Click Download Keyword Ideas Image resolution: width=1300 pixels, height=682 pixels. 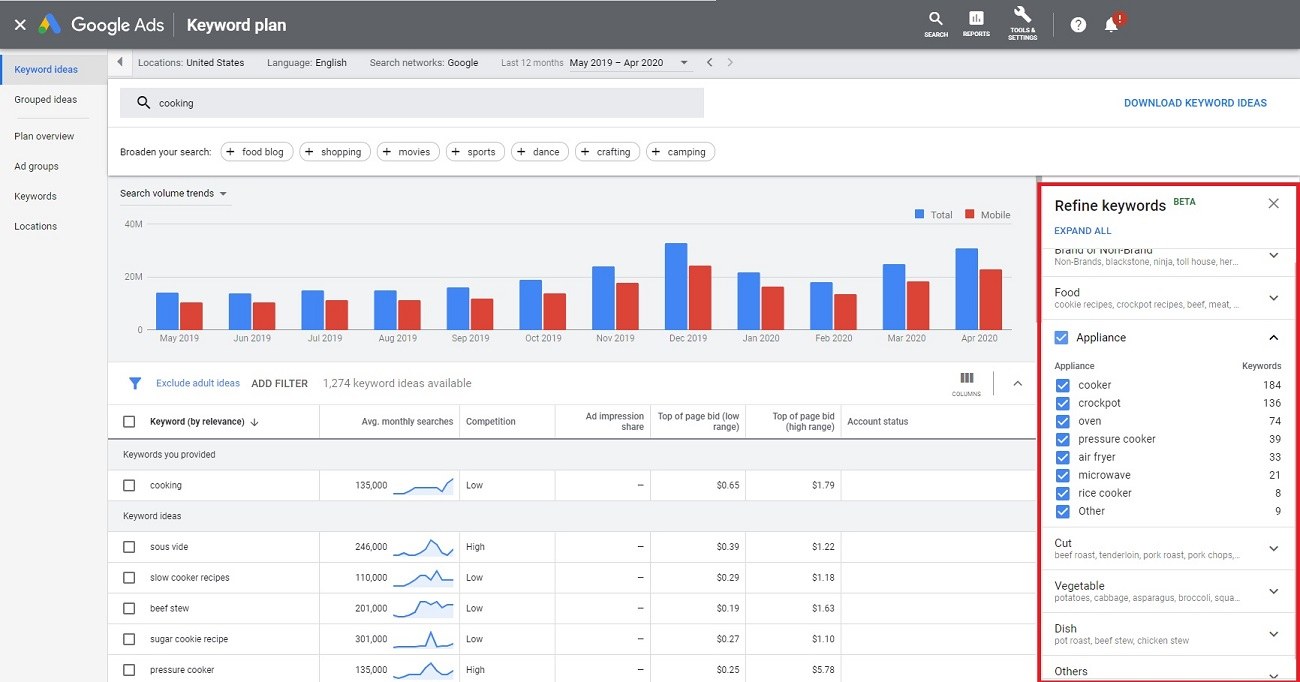[1195, 103]
